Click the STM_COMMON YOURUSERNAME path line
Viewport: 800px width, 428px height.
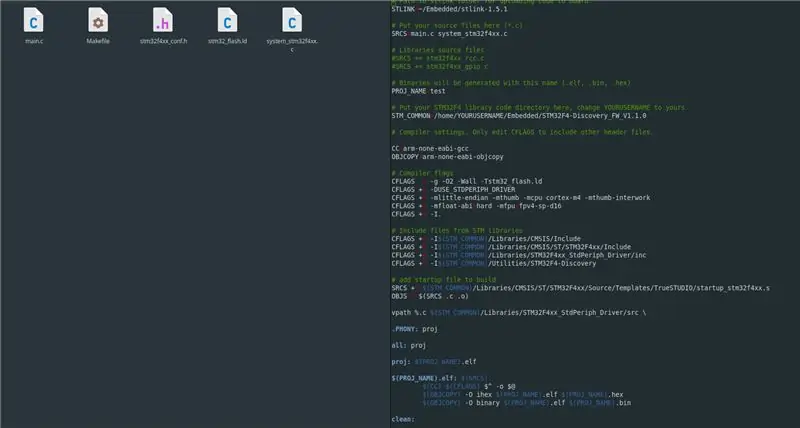[x=519, y=116]
